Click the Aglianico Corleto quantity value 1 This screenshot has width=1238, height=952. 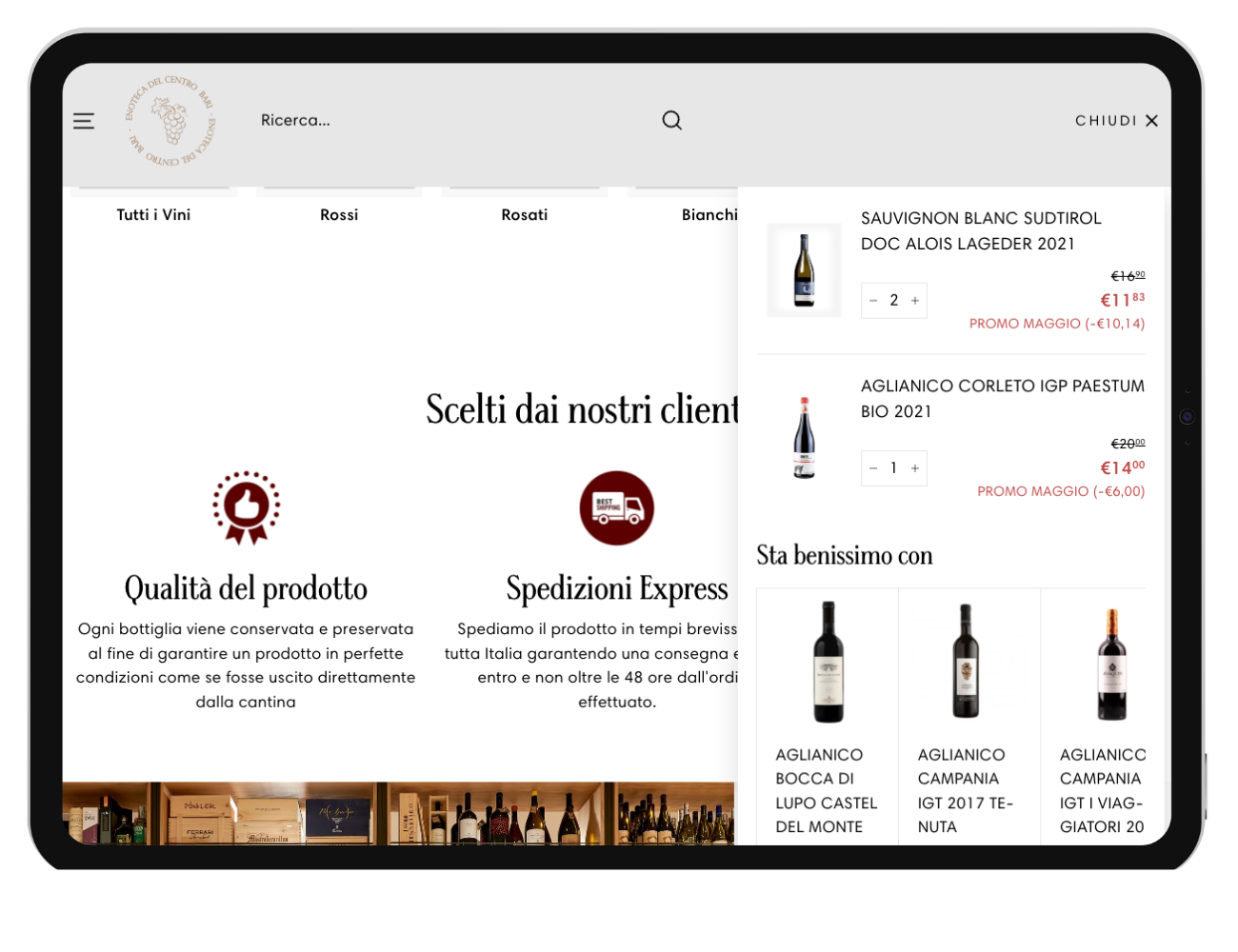point(894,468)
